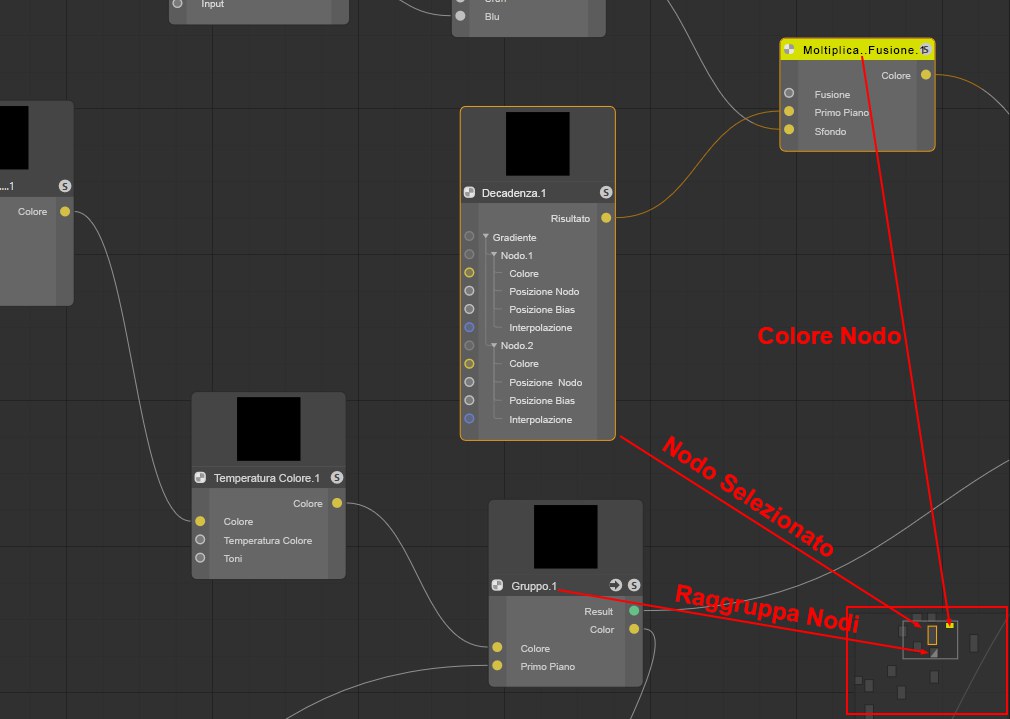Click the Colore port under Nodo.2
Screen dimensions: 1010x719
[x=470, y=363]
